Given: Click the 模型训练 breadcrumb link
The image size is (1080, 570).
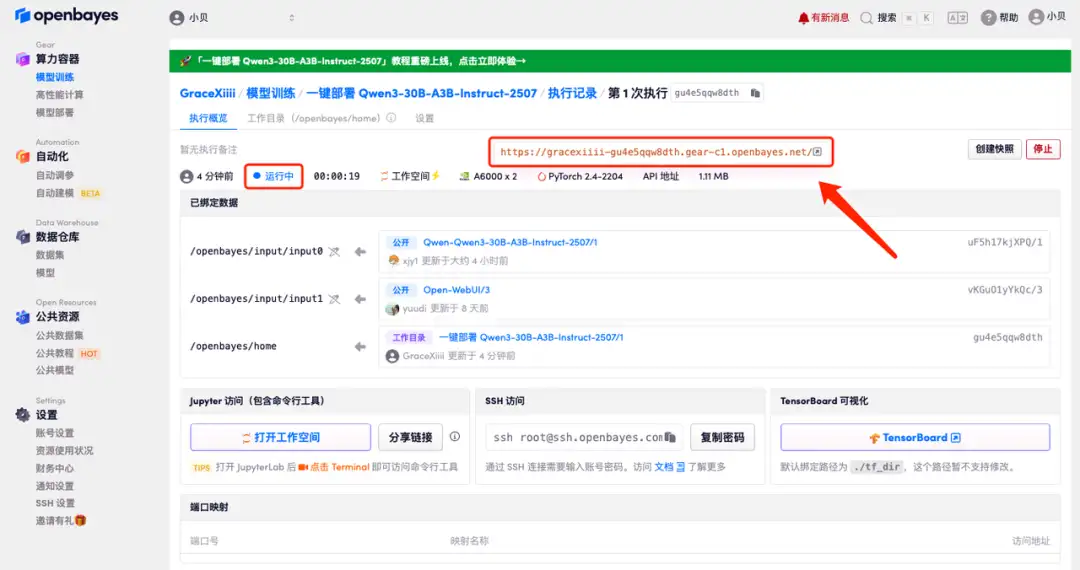Looking at the screenshot, I should tap(271, 93).
